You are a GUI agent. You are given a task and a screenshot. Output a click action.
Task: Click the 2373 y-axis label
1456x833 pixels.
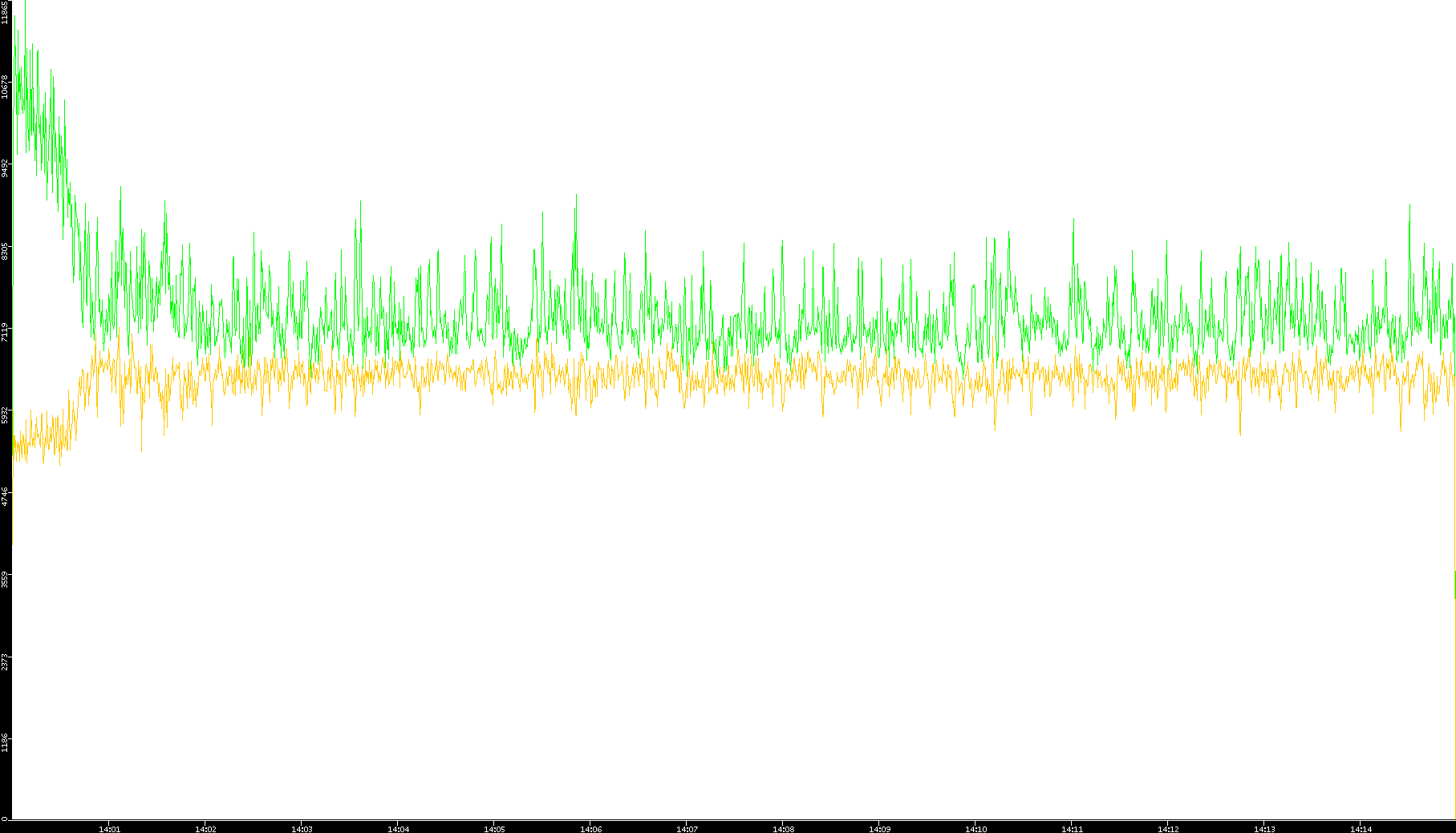[x=5, y=661]
